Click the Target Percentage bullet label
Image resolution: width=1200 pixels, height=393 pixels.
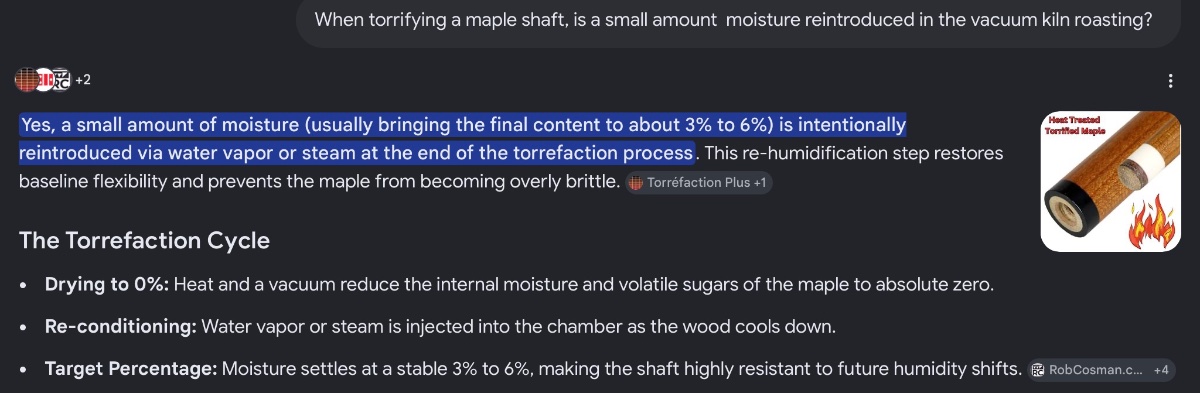pos(131,369)
